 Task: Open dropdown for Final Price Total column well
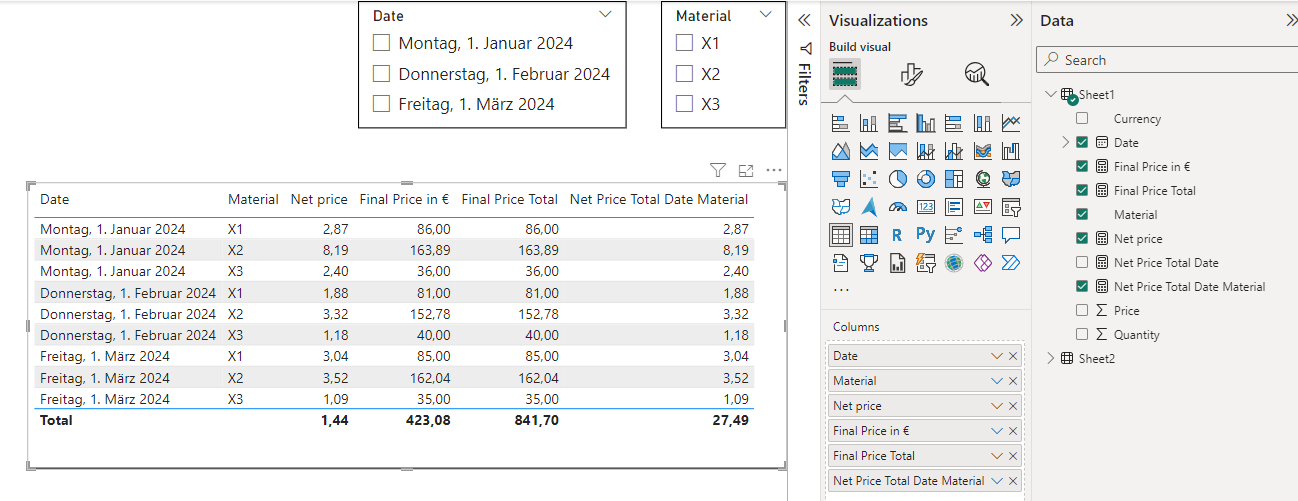997,456
